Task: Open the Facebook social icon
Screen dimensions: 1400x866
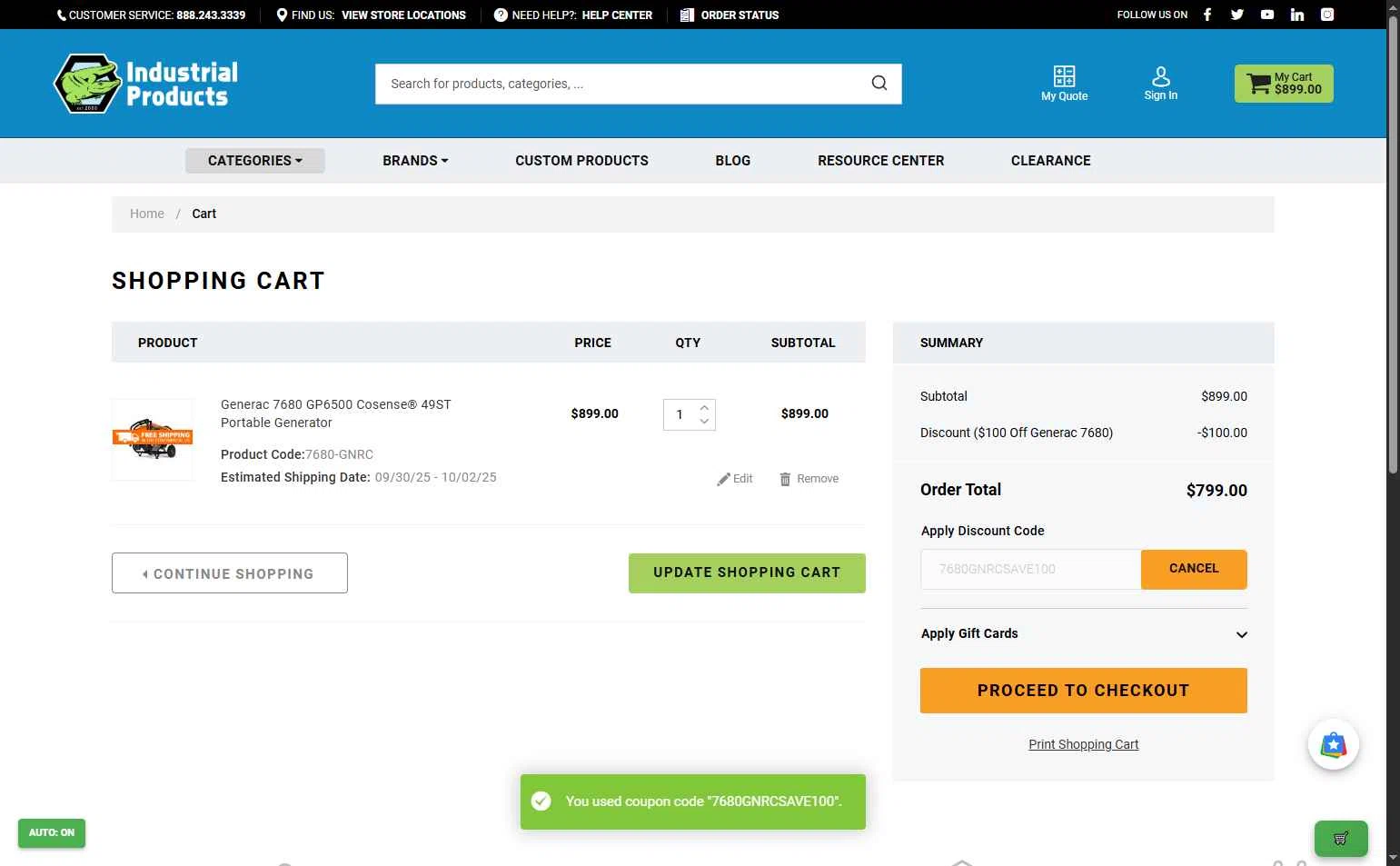Action: pyautogui.click(x=1207, y=15)
